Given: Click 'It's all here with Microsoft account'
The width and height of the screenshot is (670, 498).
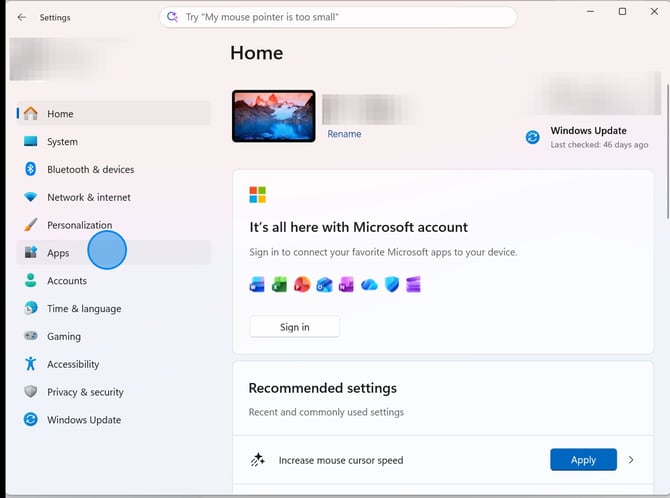Looking at the screenshot, I should click(x=359, y=227).
